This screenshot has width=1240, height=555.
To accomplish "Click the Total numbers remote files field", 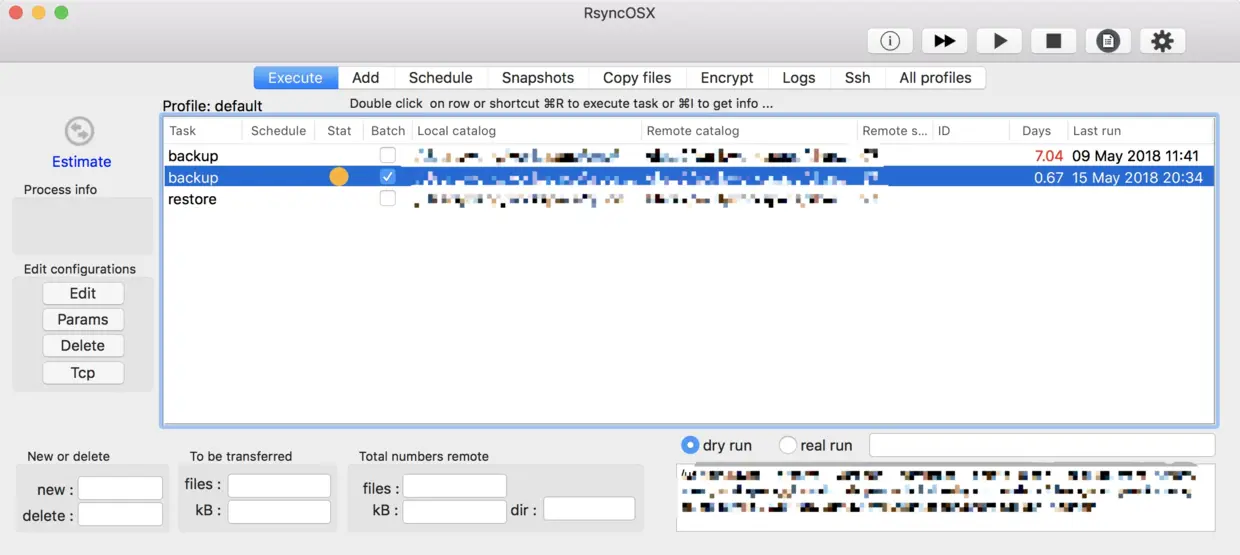I will pos(454,486).
